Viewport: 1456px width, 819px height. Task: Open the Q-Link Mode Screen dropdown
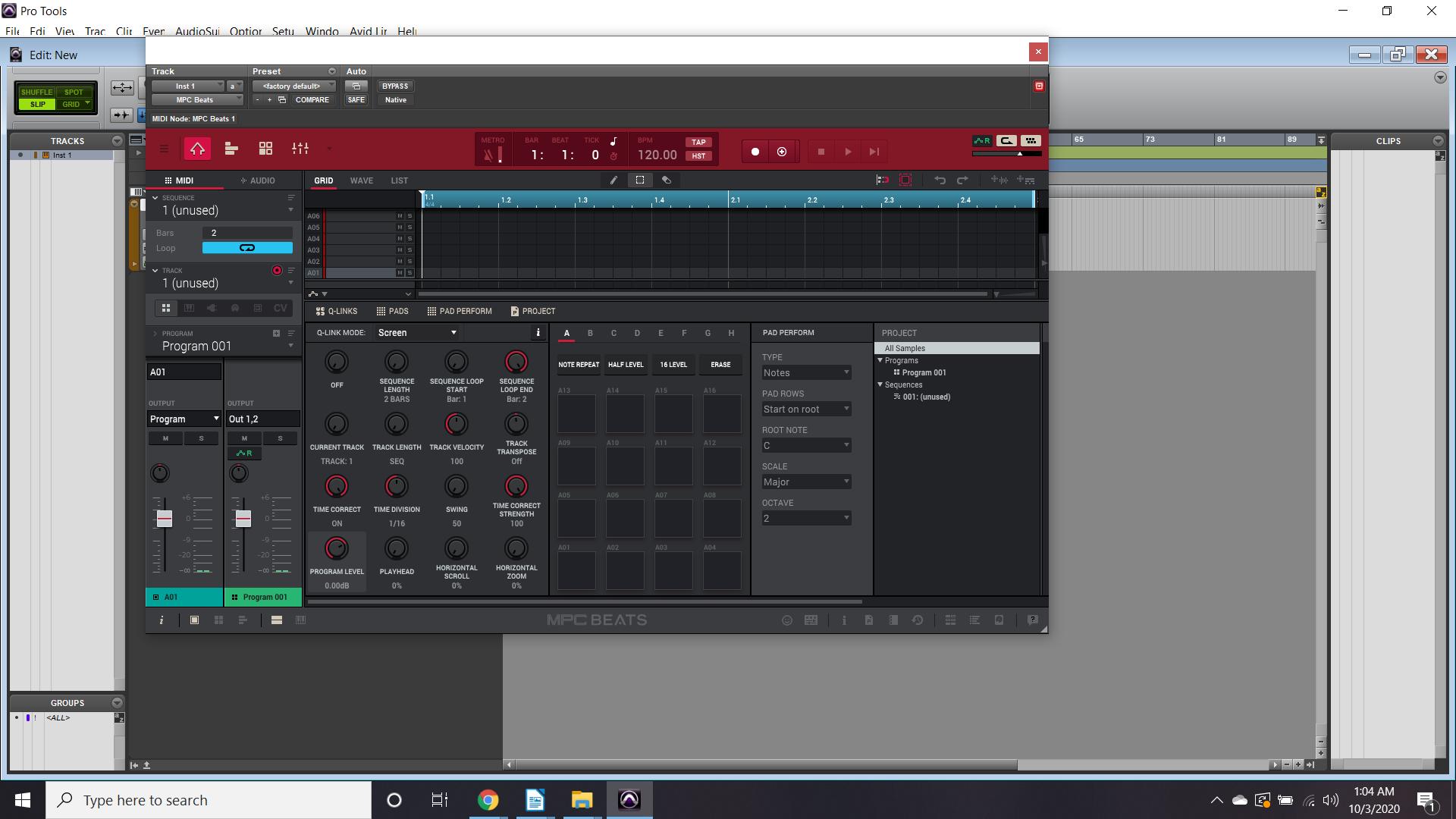[x=416, y=333]
